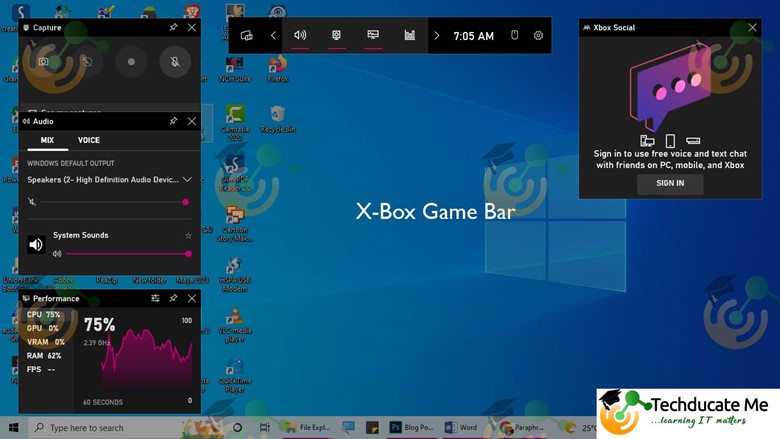Open Game Bar settings gear
The image size is (780, 439).
(x=538, y=36)
